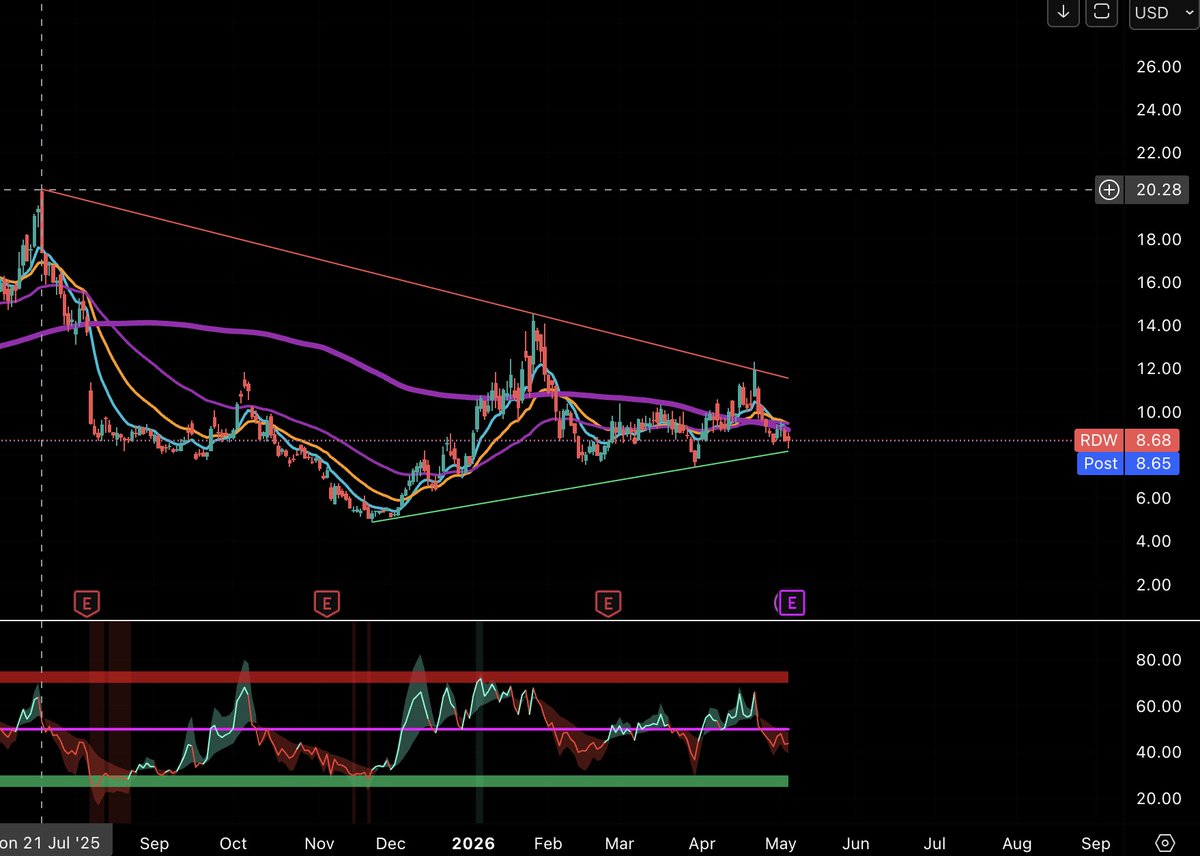Viewport: 1200px width, 856px height.
Task: Click the 60.00 indicator axis label
Action: click(x=1158, y=706)
